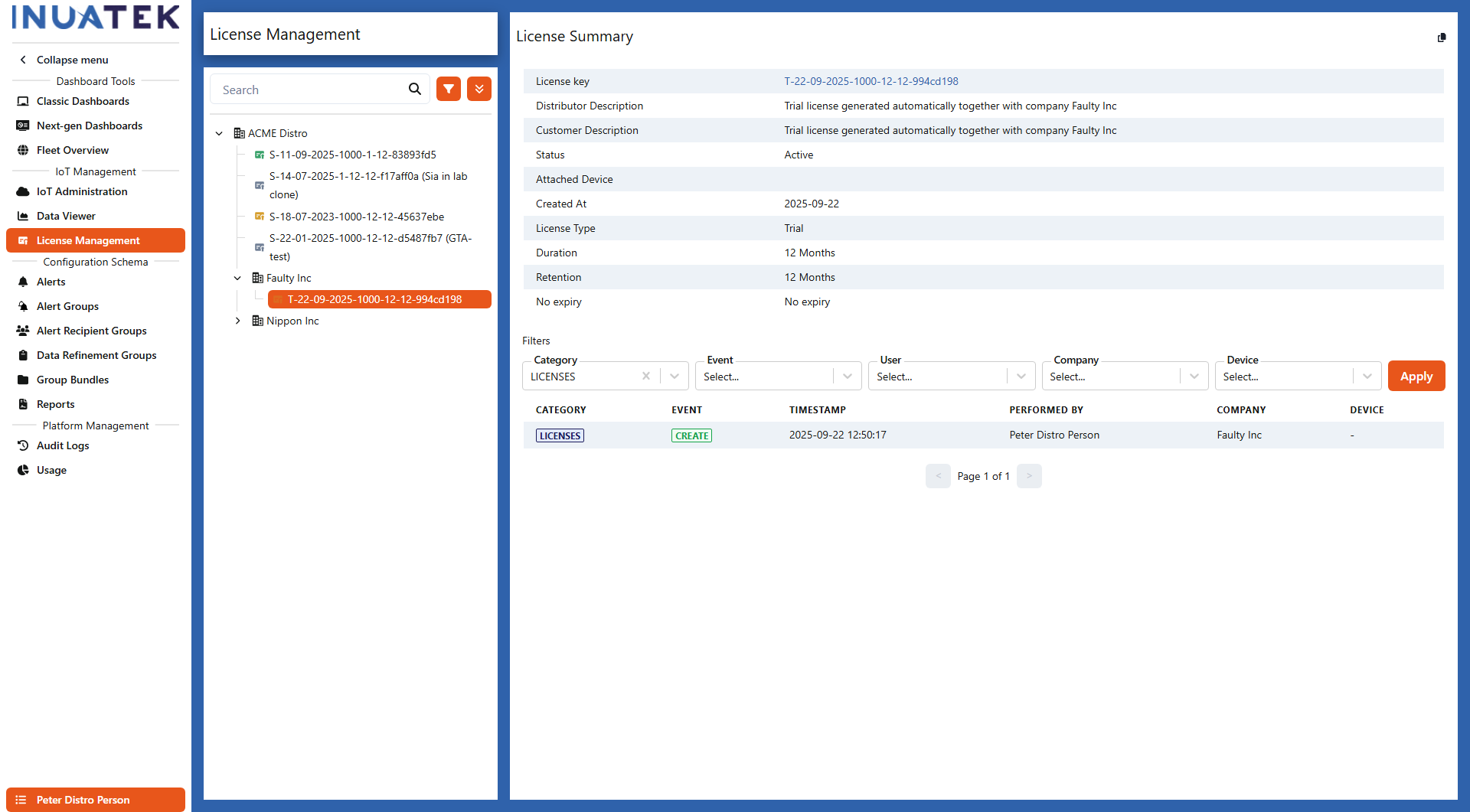Screen dimensions: 1470x812
Task: Click the expand-all double chevron icon
Action: click(x=479, y=89)
